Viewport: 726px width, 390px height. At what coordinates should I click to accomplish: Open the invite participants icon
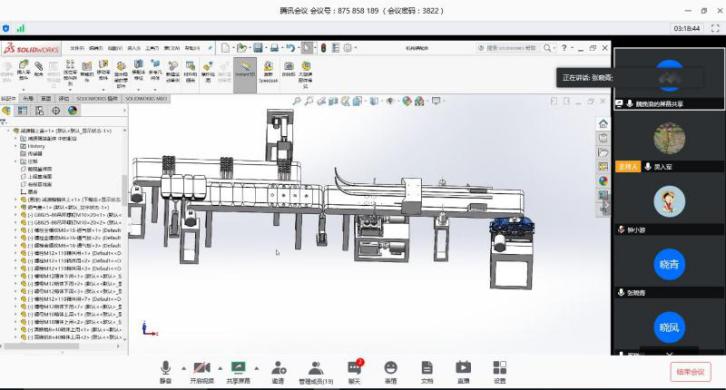click(278, 372)
